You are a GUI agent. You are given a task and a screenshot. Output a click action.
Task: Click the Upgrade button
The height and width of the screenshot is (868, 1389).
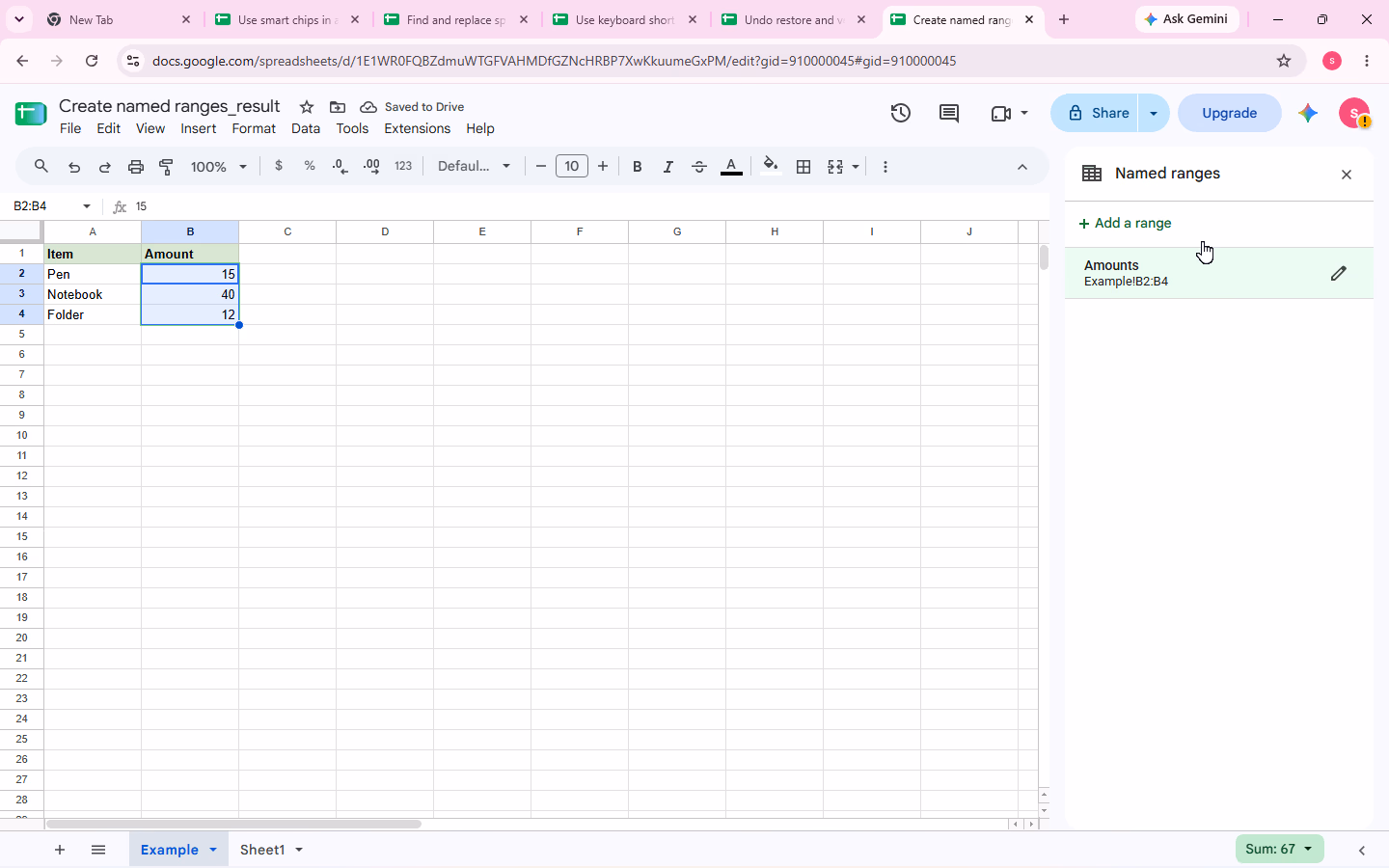[x=1230, y=113]
